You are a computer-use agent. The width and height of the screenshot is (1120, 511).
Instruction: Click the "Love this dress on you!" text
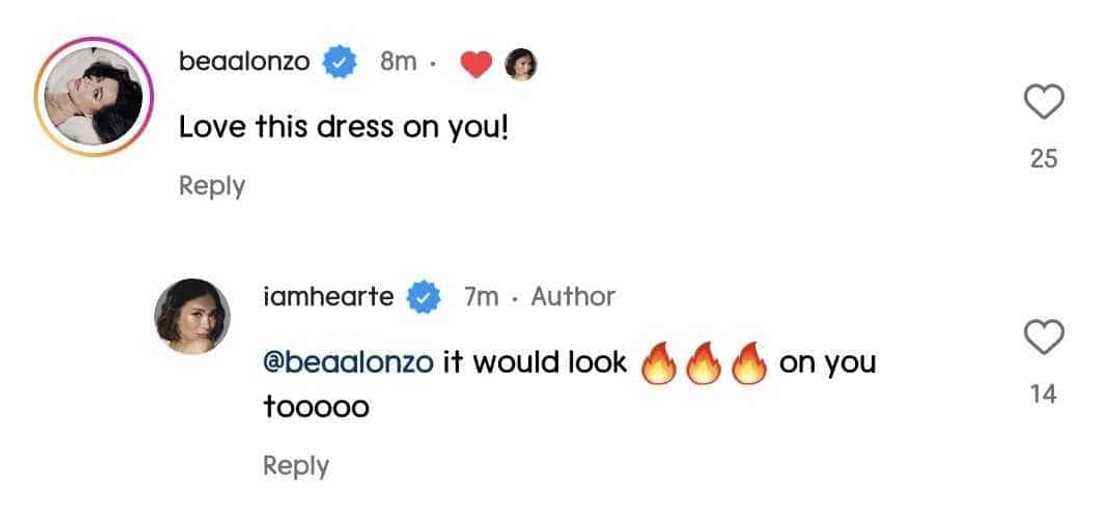pyautogui.click(x=344, y=127)
